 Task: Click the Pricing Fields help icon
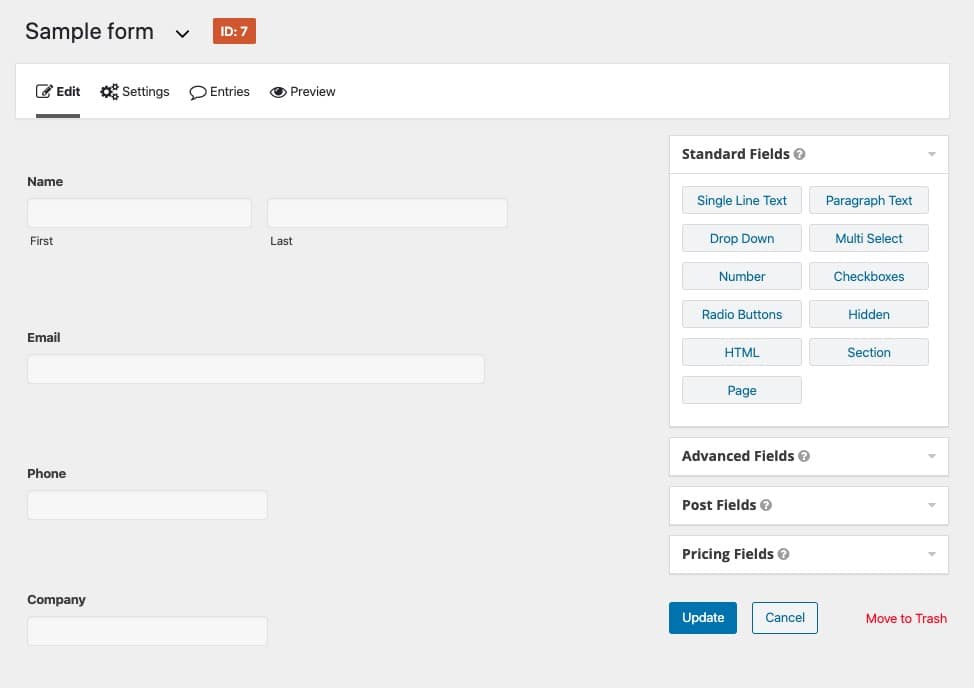784,554
